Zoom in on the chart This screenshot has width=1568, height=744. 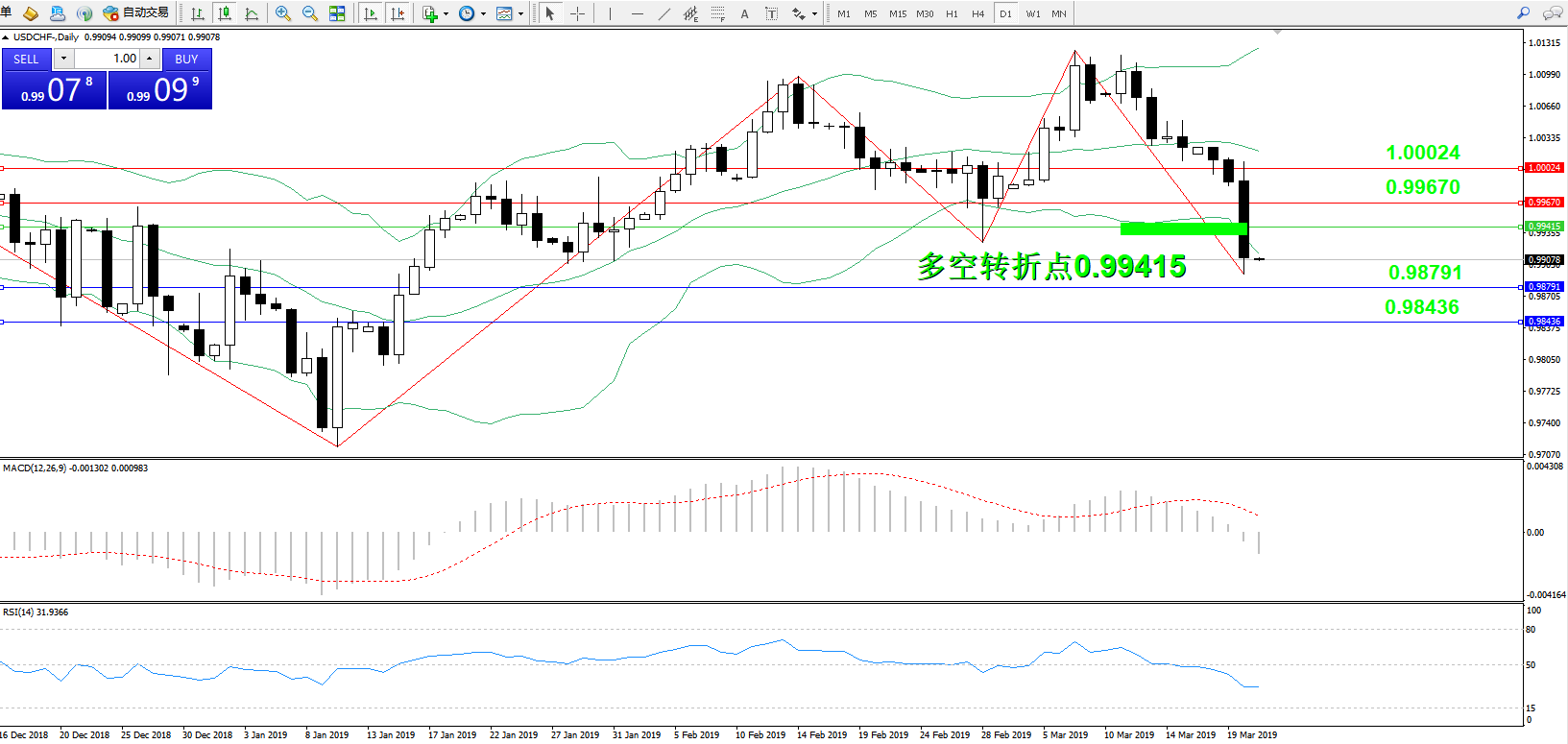point(283,13)
